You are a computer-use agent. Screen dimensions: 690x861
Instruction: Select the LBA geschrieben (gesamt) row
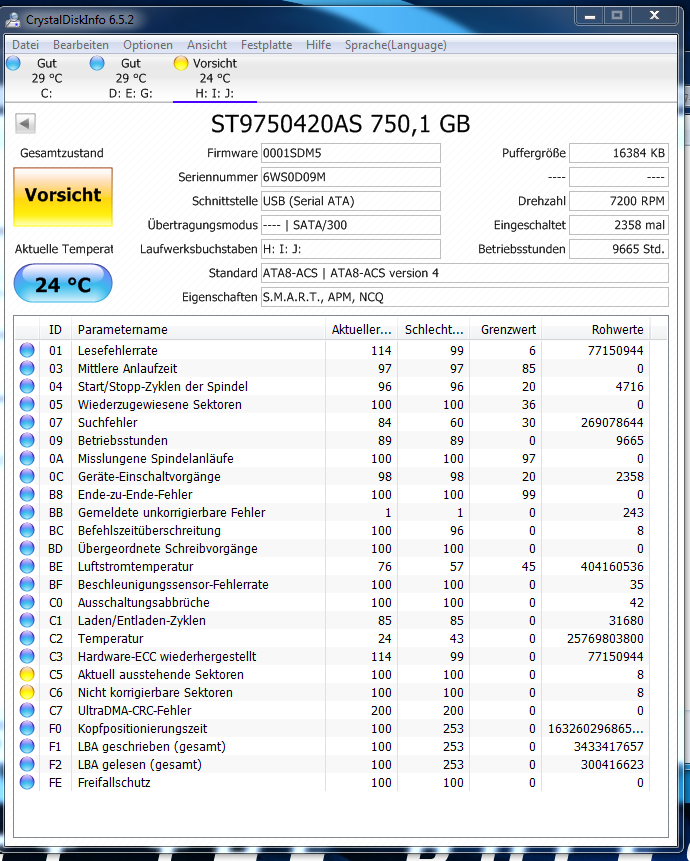pyautogui.click(x=332, y=746)
